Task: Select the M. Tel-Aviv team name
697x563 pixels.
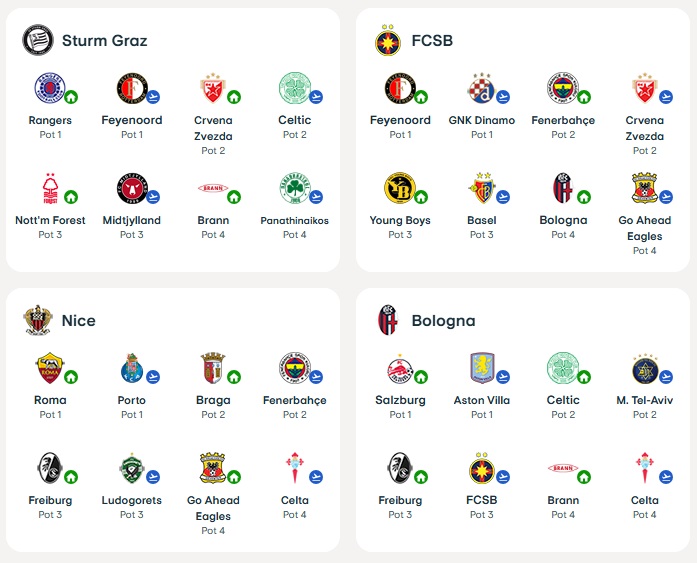Action: coord(645,400)
